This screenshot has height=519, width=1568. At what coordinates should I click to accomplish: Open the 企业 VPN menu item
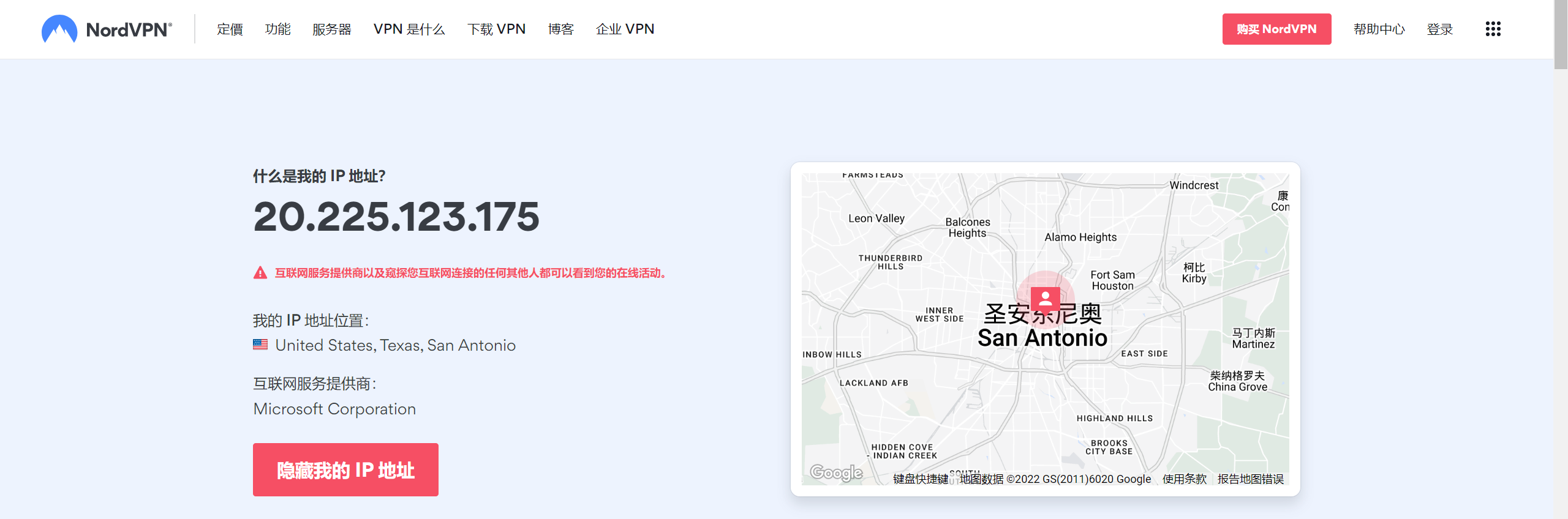tap(625, 29)
